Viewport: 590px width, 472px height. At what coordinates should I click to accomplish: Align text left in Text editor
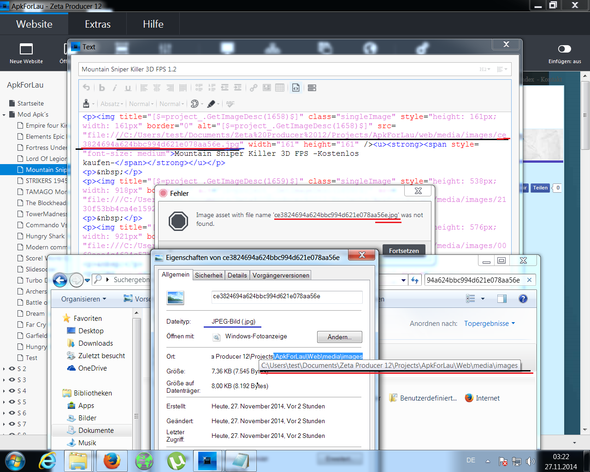tap(144, 88)
